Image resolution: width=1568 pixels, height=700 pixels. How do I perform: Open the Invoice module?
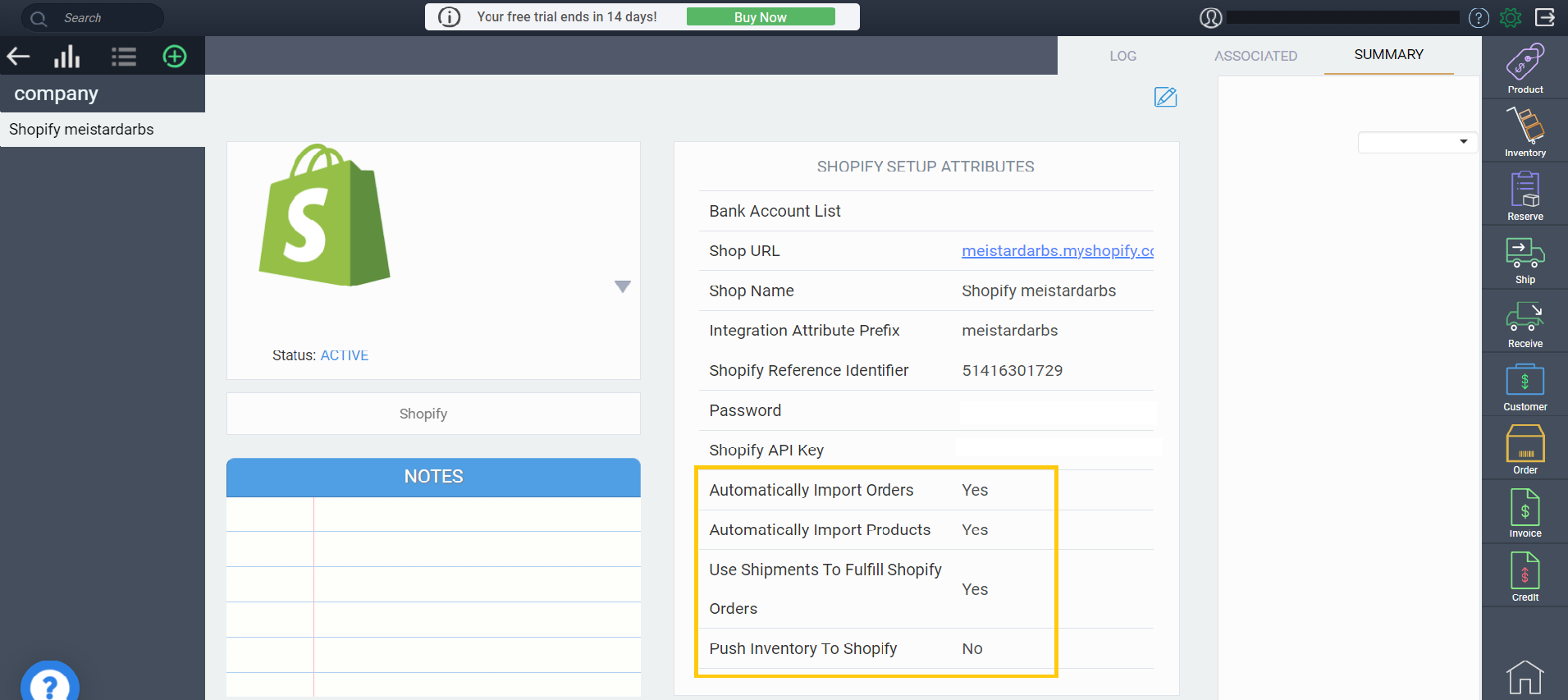click(x=1525, y=513)
